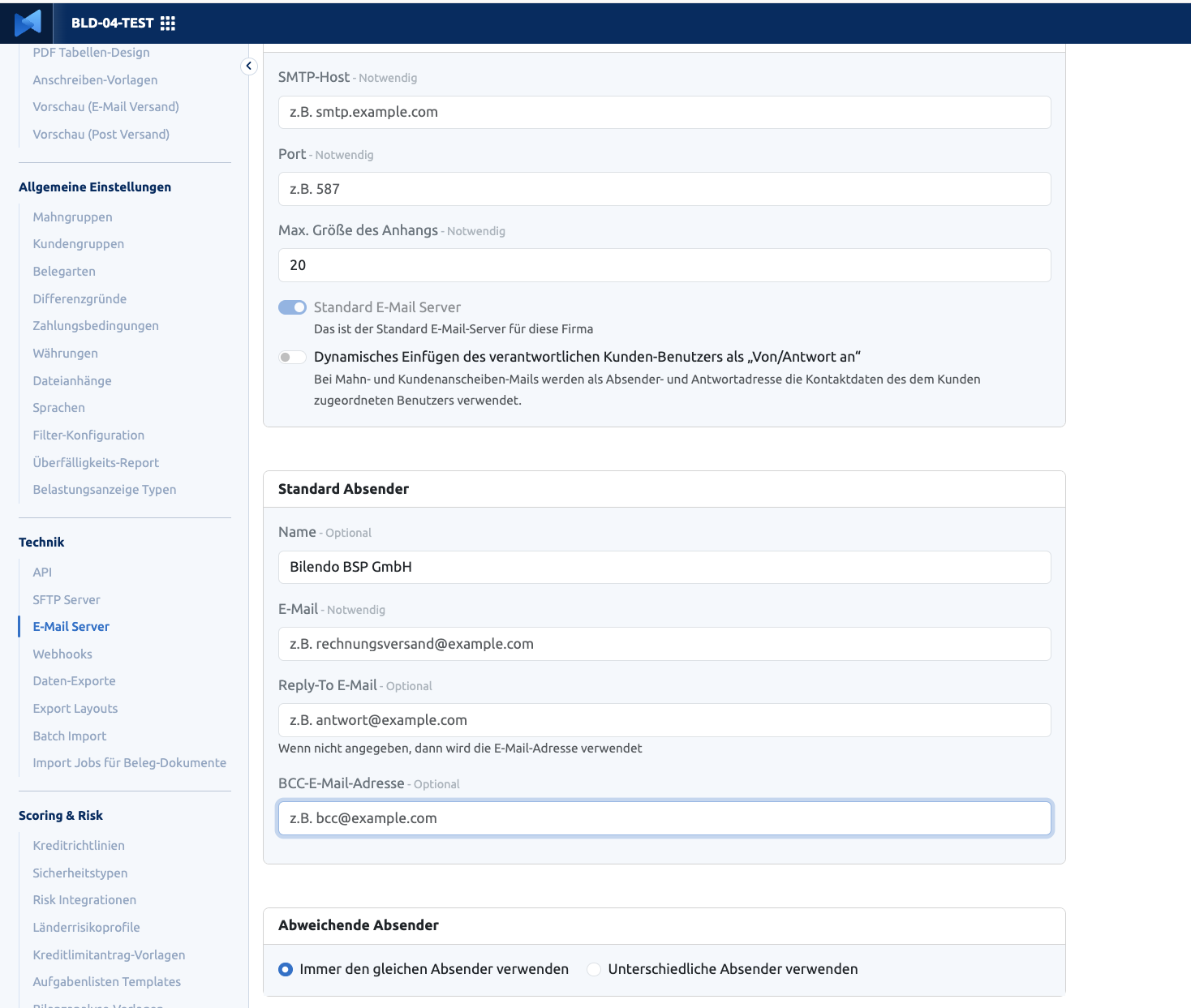Open Dateianhänge settings
Screen dimensions: 1191x1008
(x=72, y=381)
